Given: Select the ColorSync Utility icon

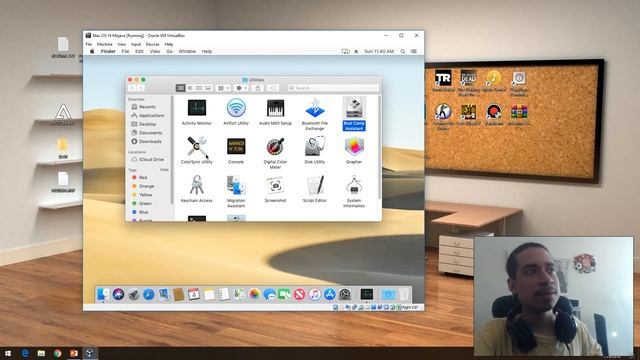Looking at the screenshot, I should click(197, 147).
